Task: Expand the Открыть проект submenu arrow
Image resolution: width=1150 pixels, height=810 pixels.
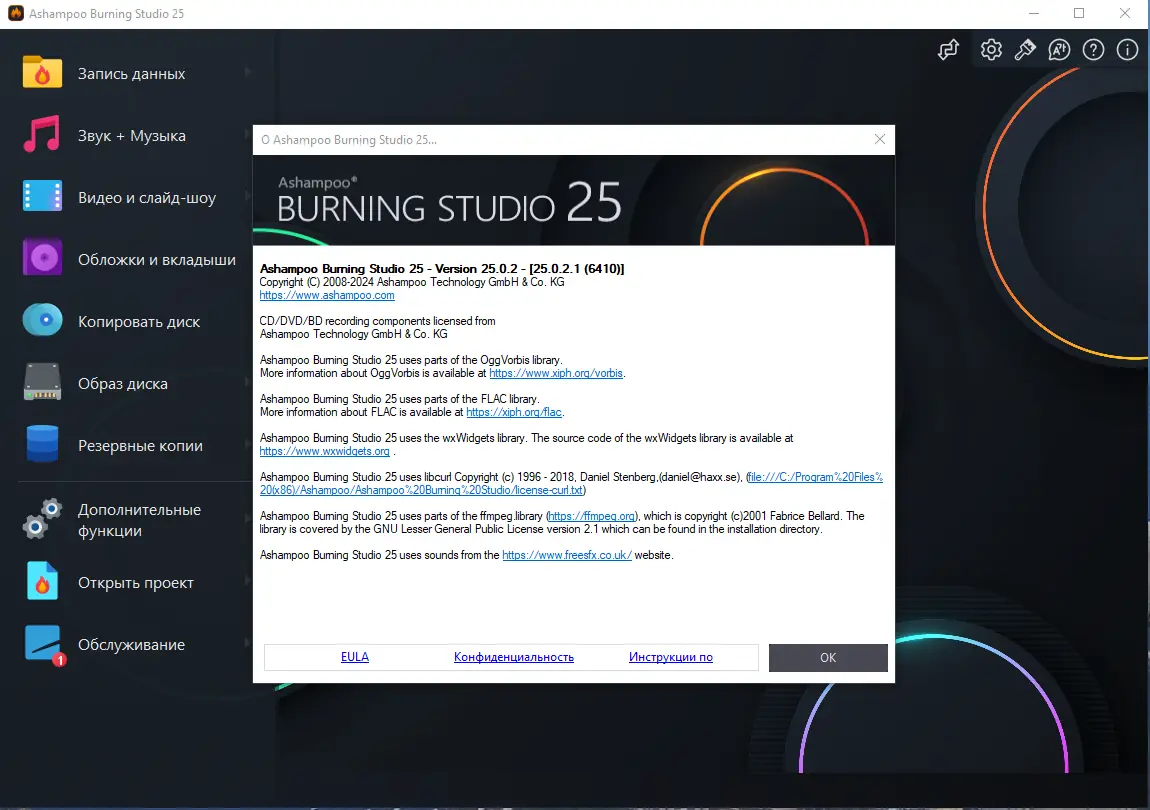Action: point(247,581)
